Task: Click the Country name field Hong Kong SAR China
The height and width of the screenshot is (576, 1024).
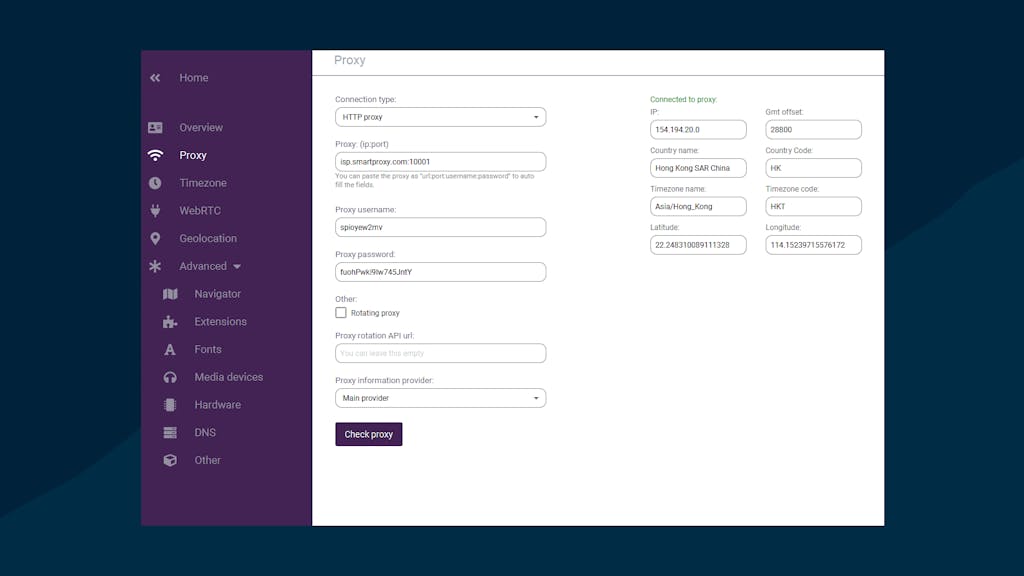Action: [x=698, y=168]
